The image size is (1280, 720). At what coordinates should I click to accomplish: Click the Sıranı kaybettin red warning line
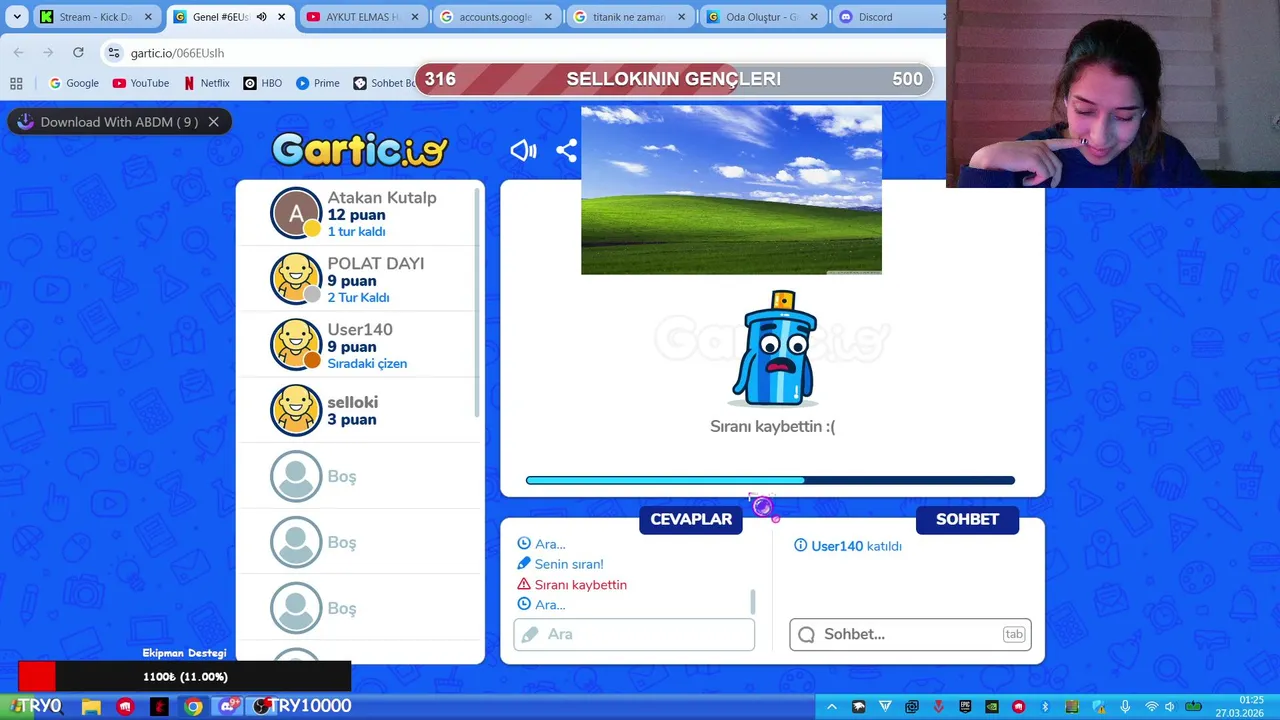point(572,585)
